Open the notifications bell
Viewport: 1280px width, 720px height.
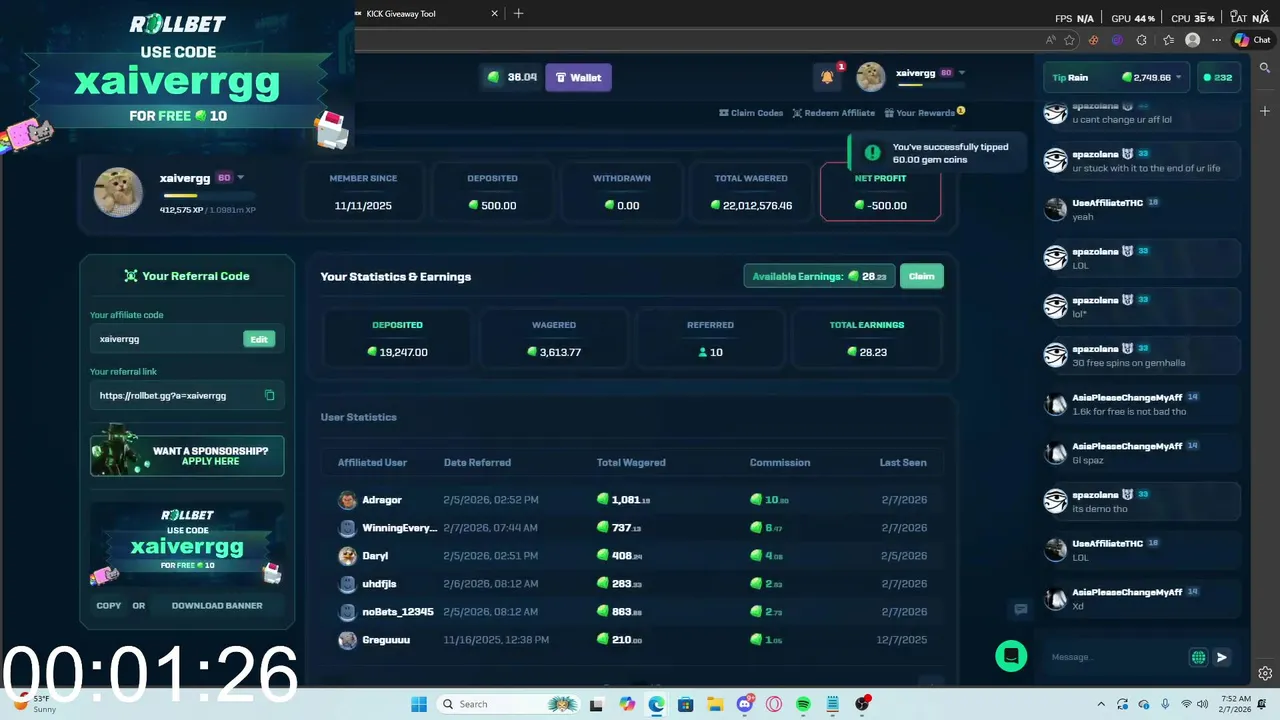[827, 77]
